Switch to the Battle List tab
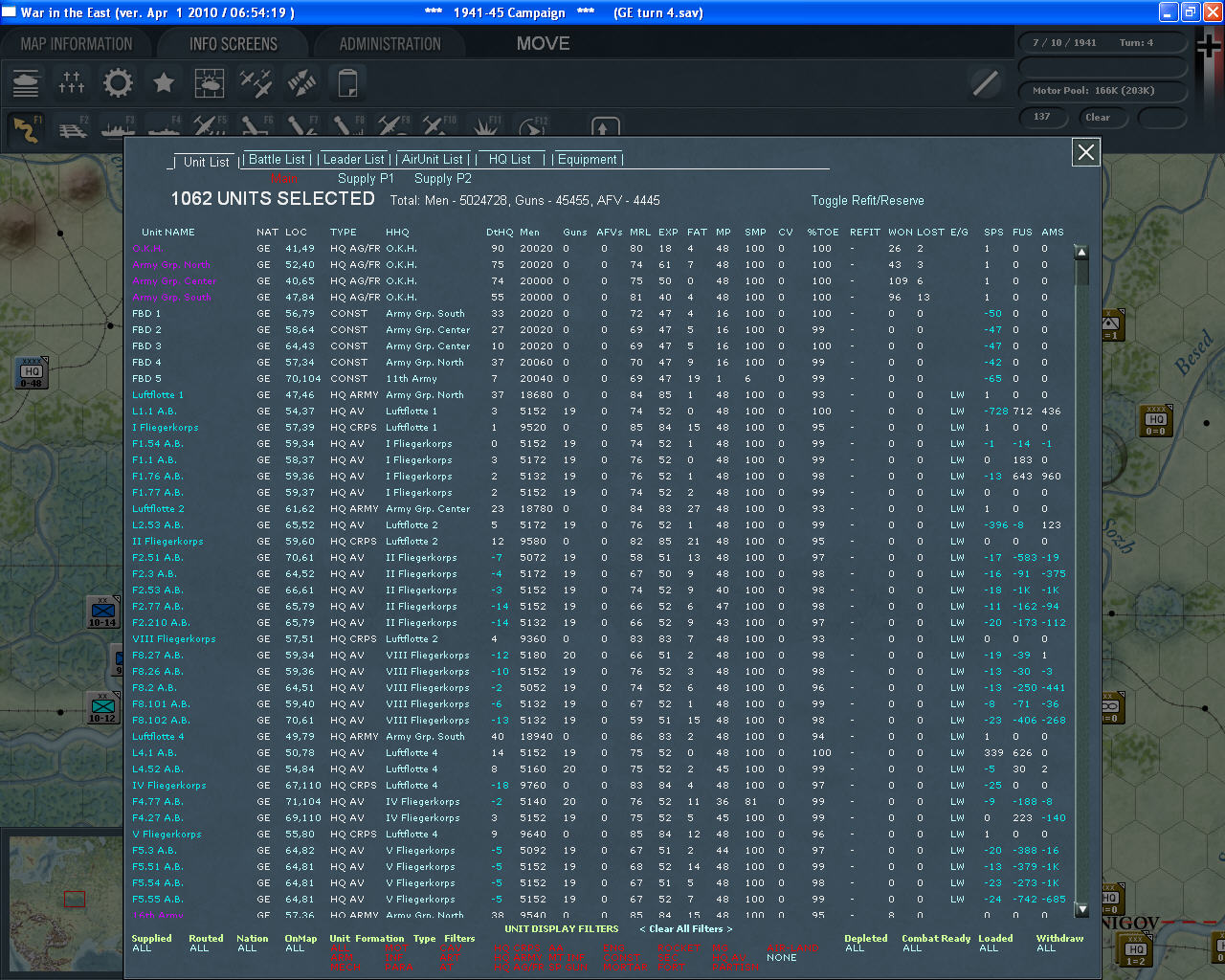 point(278,160)
